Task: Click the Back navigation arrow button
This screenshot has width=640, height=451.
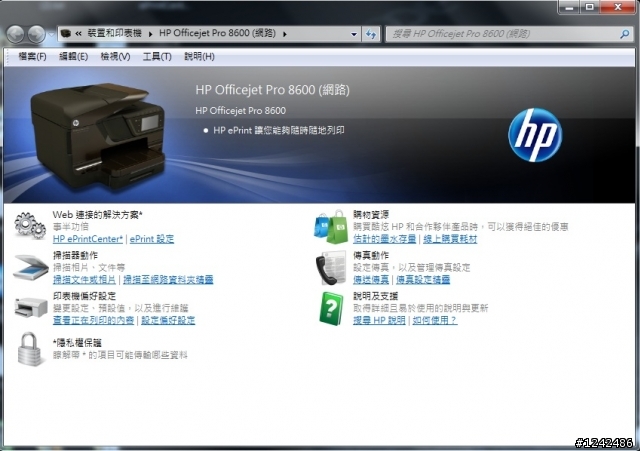Action: (16, 34)
